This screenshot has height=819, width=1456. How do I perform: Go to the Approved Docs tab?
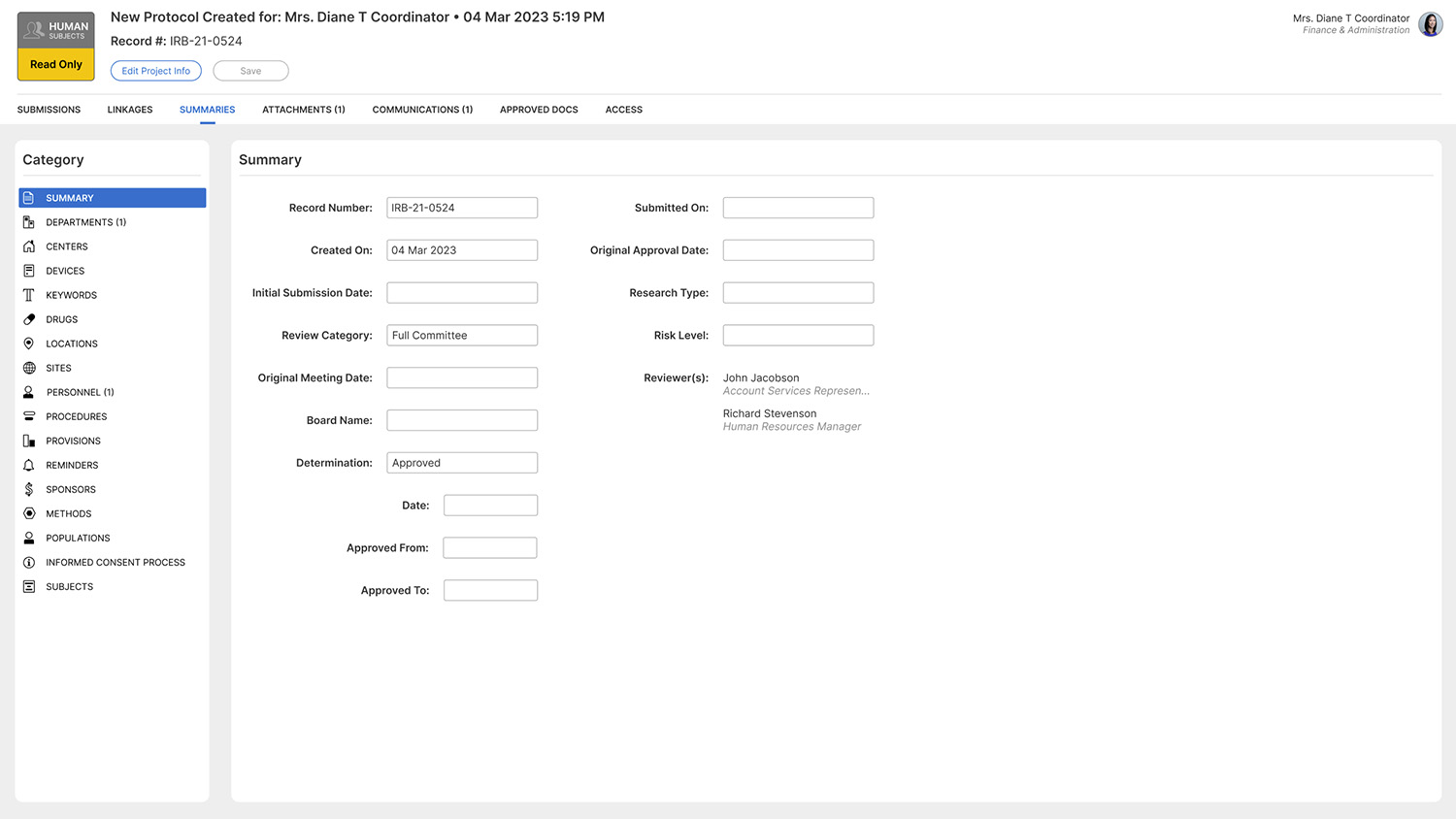tap(539, 110)
